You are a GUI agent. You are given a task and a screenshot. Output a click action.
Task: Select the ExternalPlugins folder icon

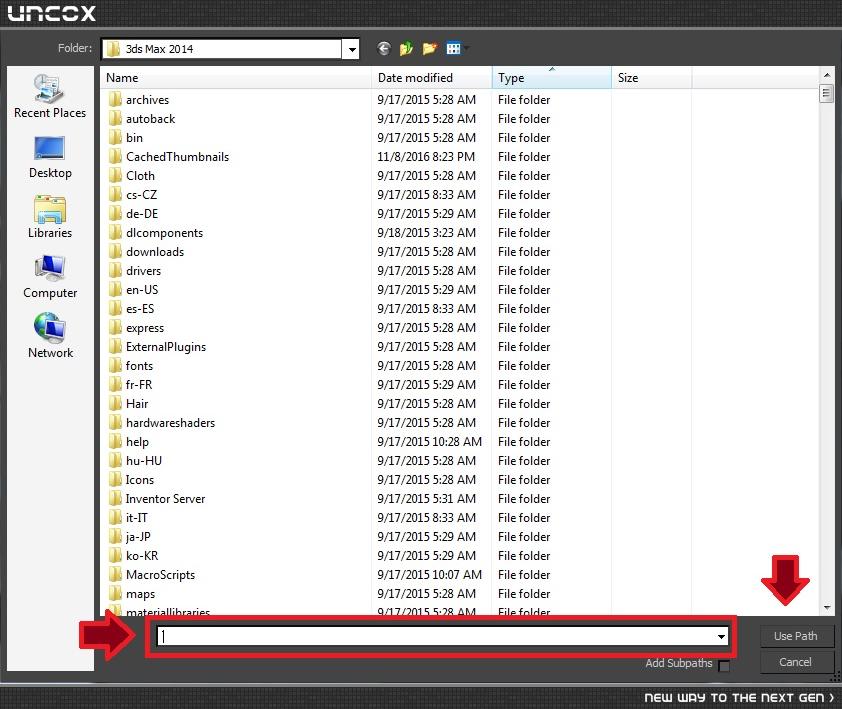(114, 346)
